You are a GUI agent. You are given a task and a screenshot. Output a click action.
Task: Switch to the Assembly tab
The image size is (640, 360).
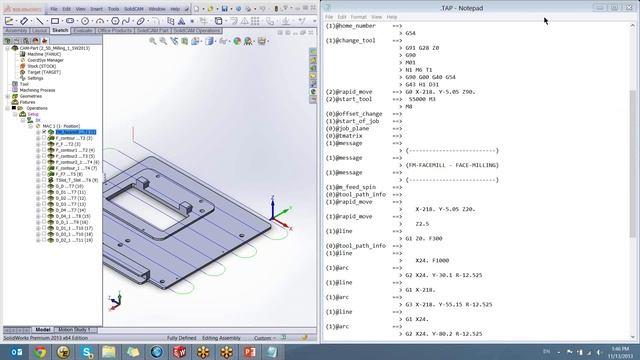(16, 31)
